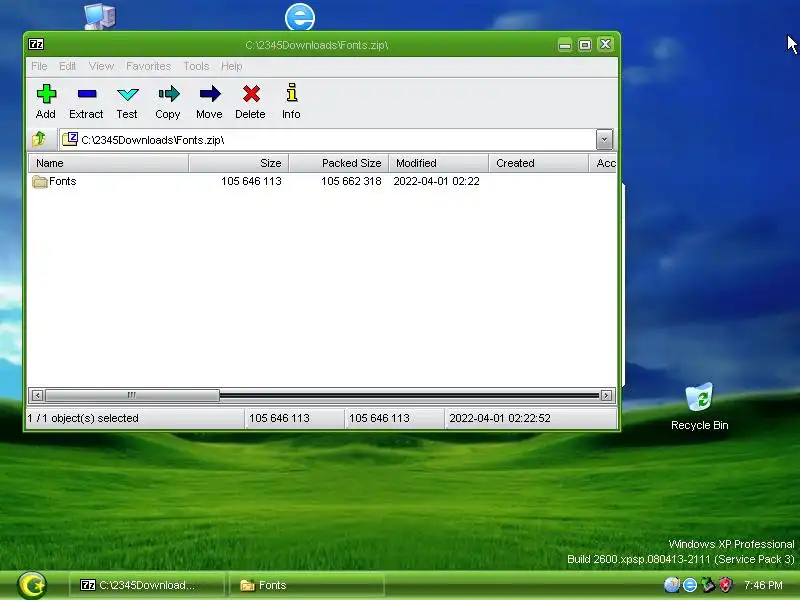Close the 7-Zip window
The width and height of the screenshot is (800, 600).
coord(606,44)
